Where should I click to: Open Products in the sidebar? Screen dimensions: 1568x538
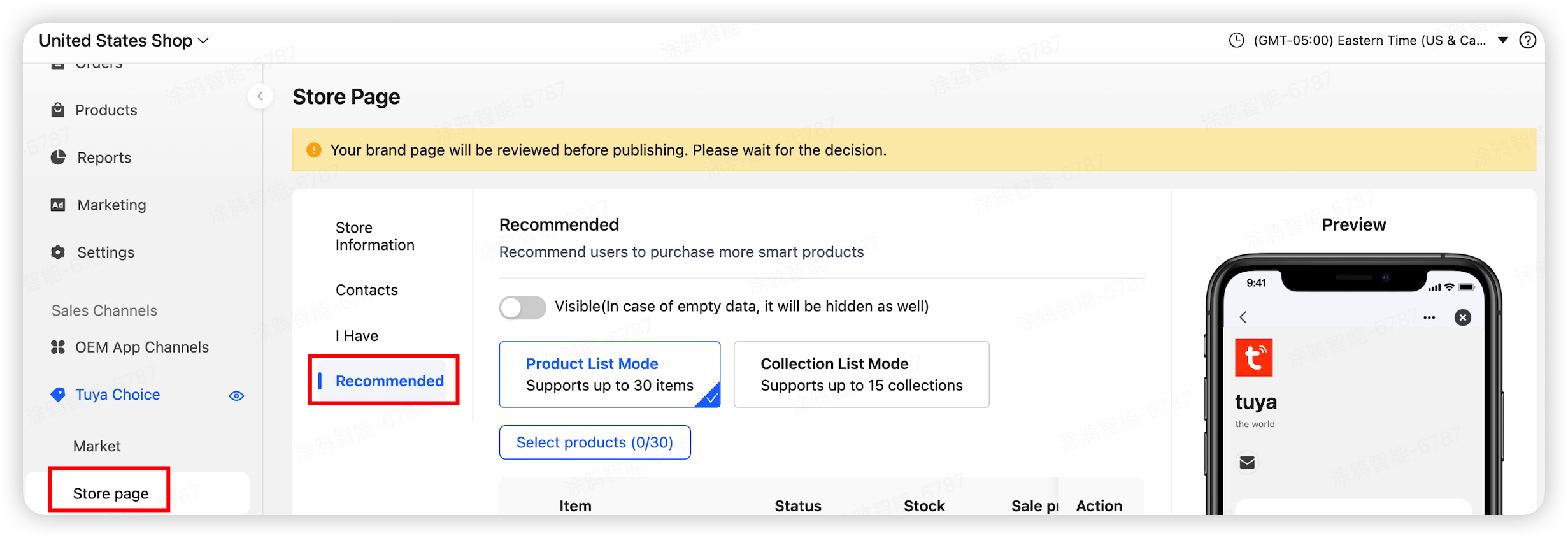click(106, 110)
